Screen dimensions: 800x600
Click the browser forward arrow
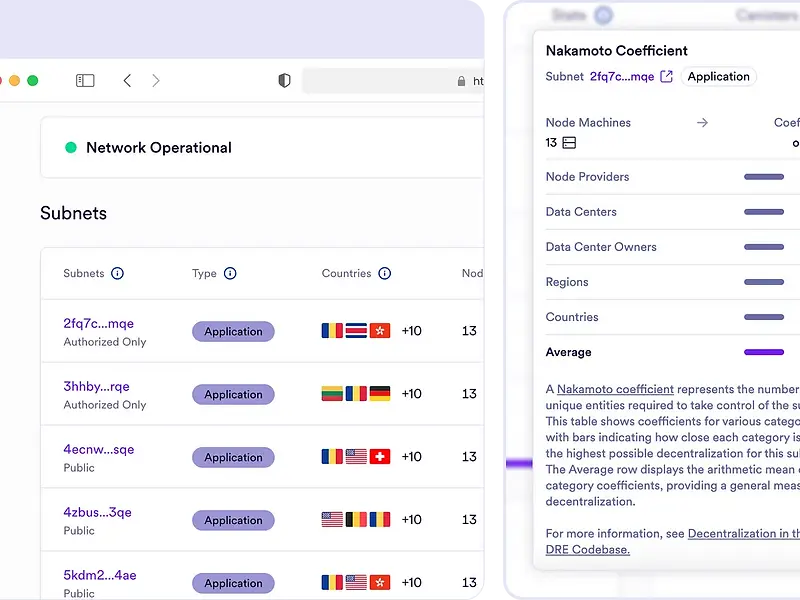point(156,81)
